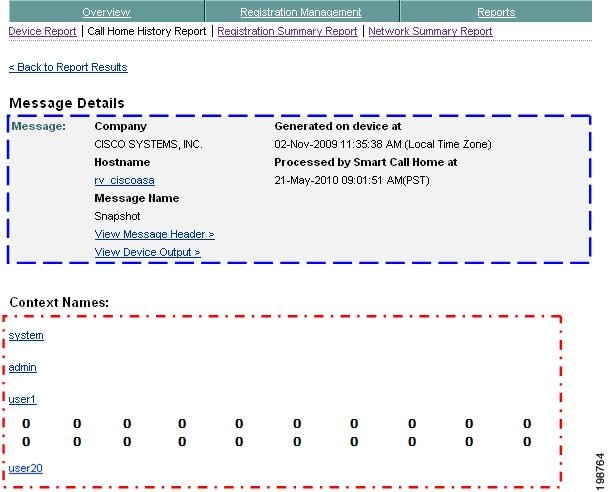The height and width of the screenshot is (492, 608).
Task: Click the Message Details heading
Action: tap(67, 103)
